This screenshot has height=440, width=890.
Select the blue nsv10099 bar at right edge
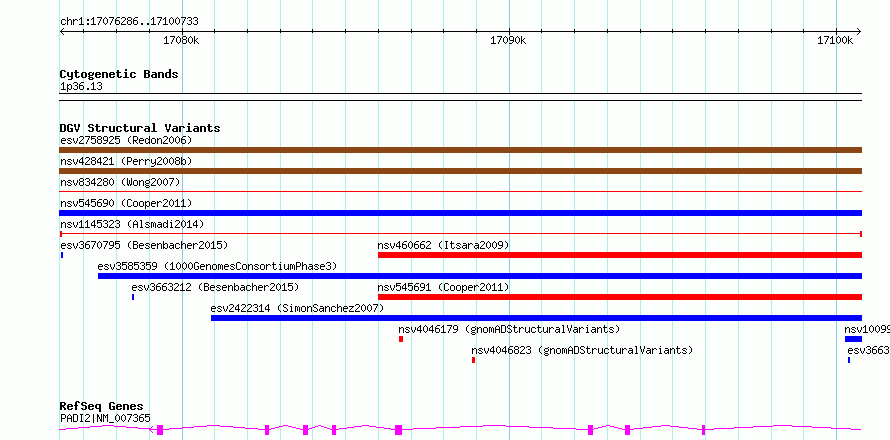(853, 339)
